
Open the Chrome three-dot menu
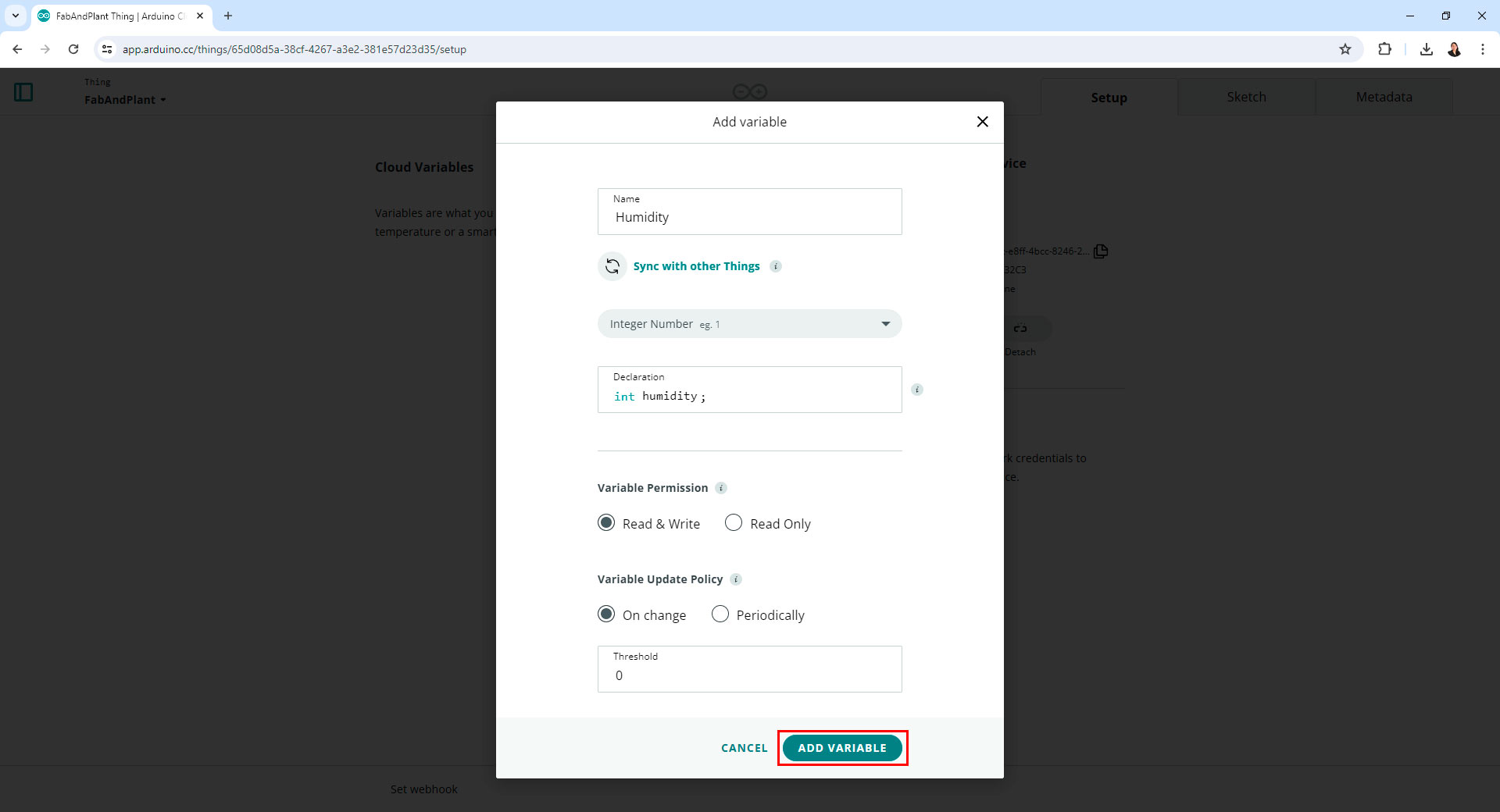point(1482,49)
